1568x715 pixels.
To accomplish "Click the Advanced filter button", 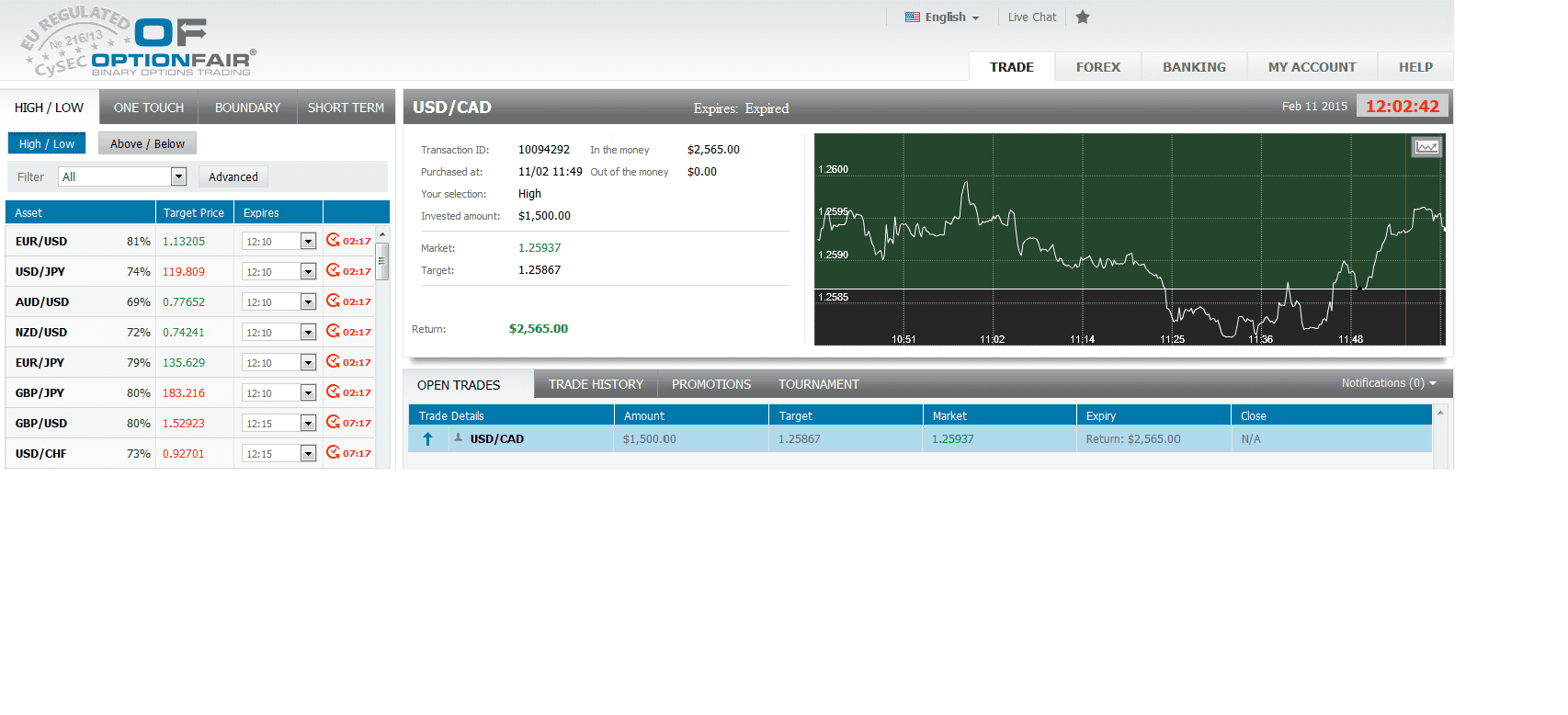I will tap(233, 177).
